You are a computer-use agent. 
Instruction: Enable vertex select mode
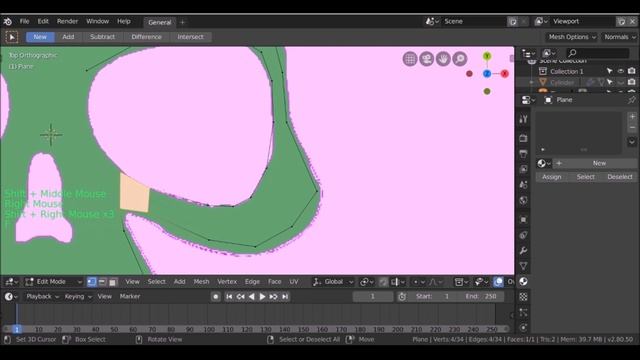92,282
